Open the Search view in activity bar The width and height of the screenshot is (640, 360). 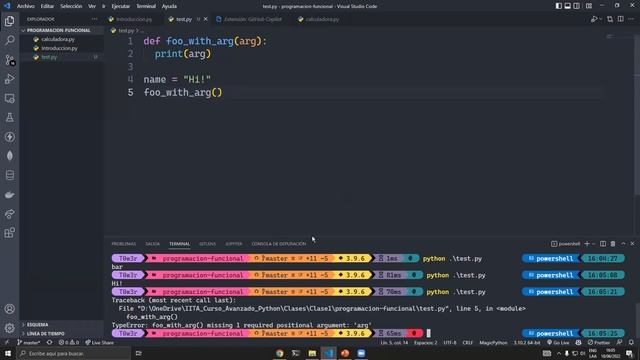(9, 40)
